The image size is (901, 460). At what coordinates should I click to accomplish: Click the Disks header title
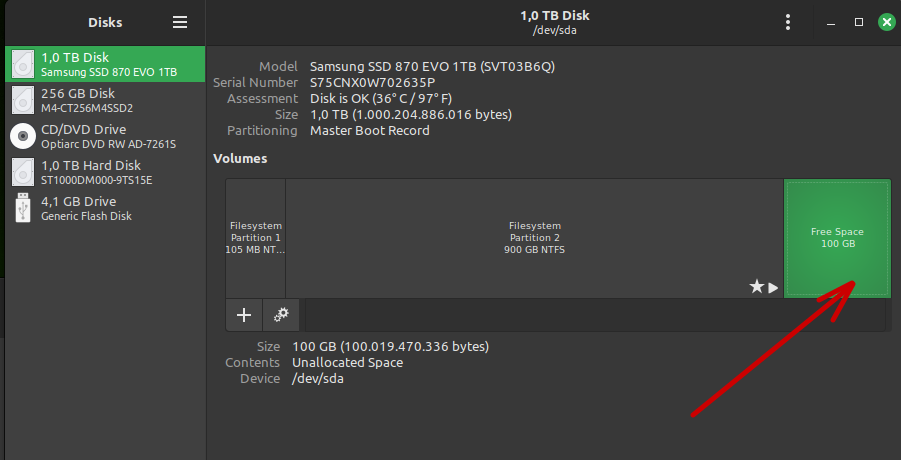click(105, 22)
